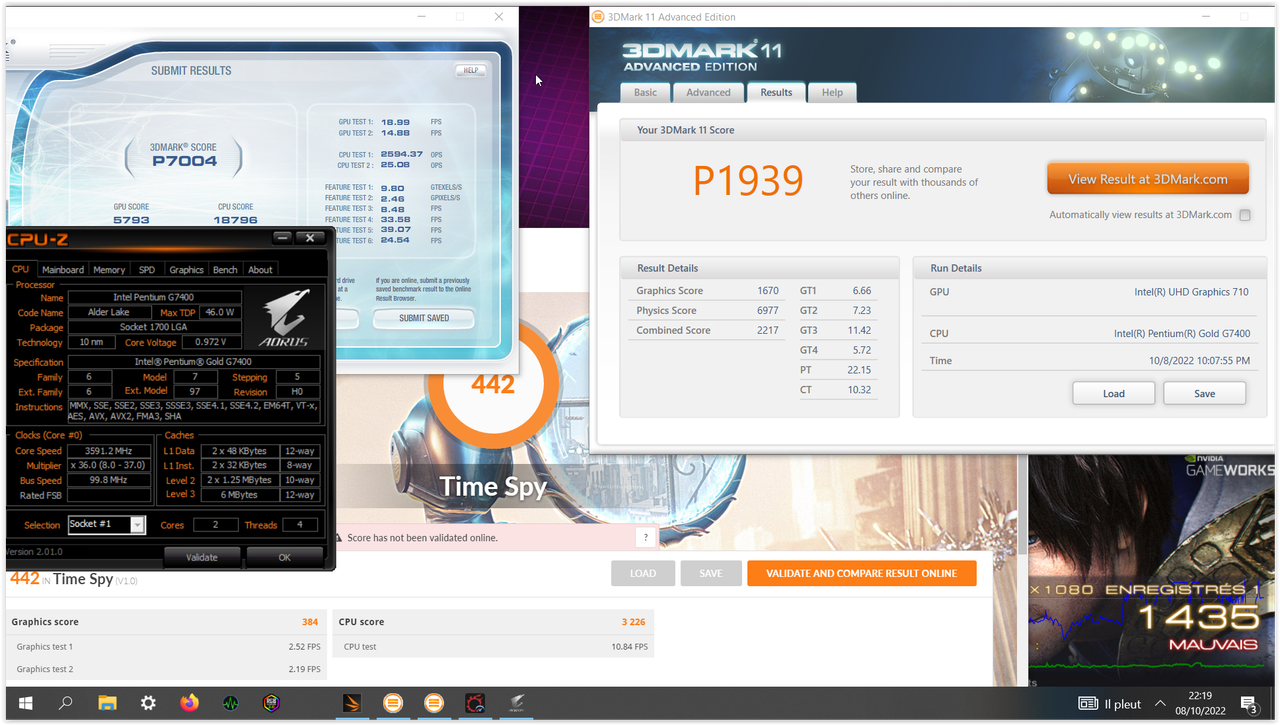Image resolution: width=1280 pixels, height=725 pixels.
Task: Show hidden system tray icons
Action: tap(1160, 704)
